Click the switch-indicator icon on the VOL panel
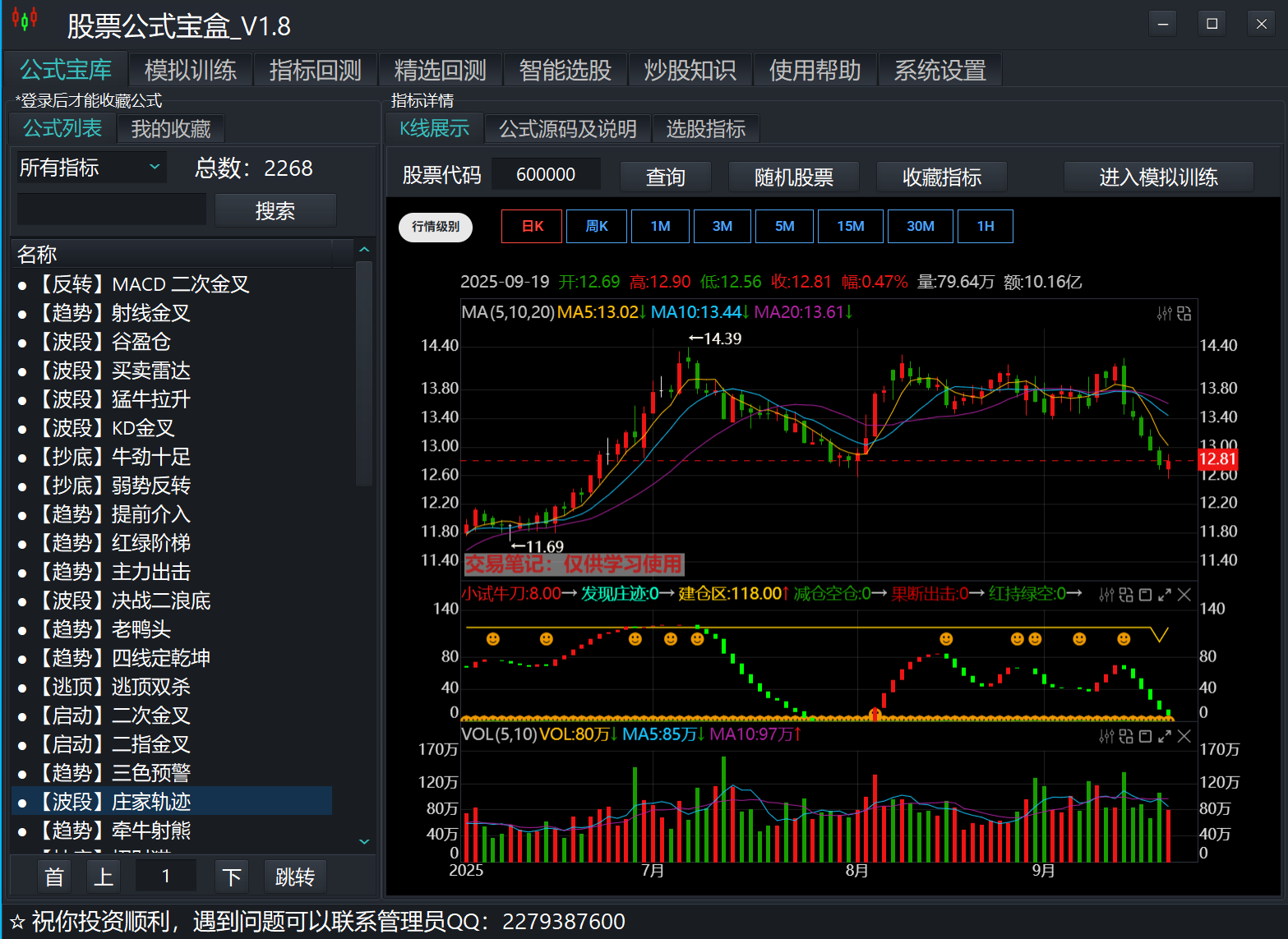 pos(1125,736)
